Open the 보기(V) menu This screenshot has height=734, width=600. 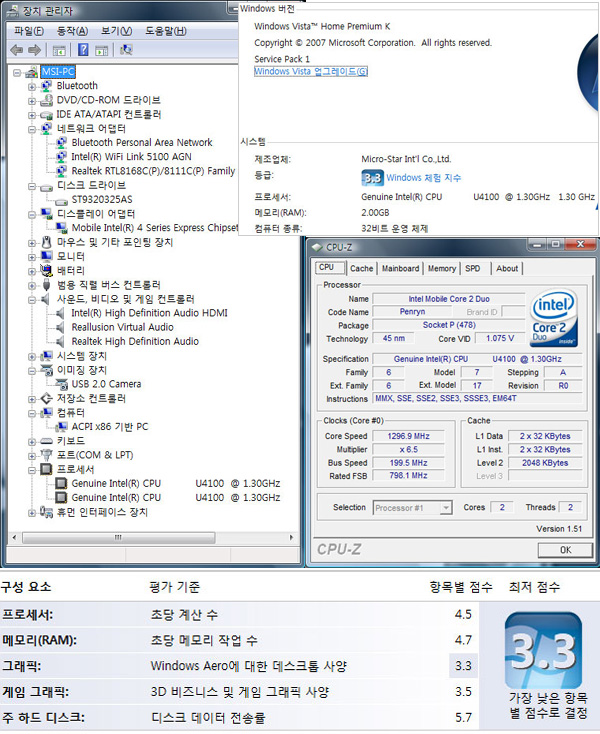pyautogui.click(x=117, y=31)
